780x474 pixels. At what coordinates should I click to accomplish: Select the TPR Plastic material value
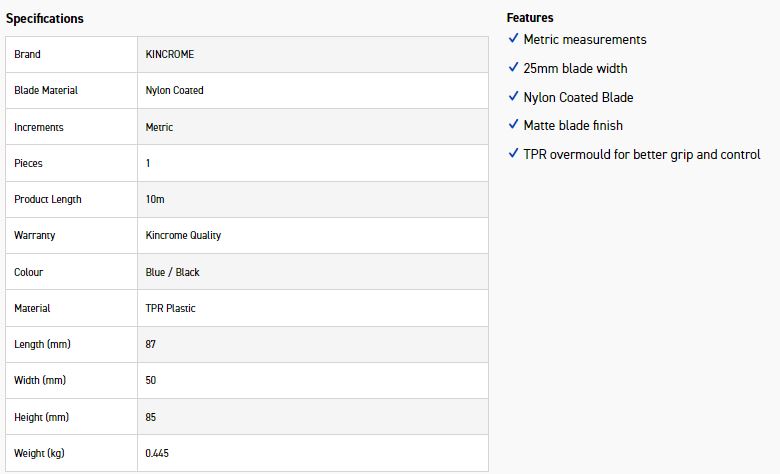(x=171, y=308)
